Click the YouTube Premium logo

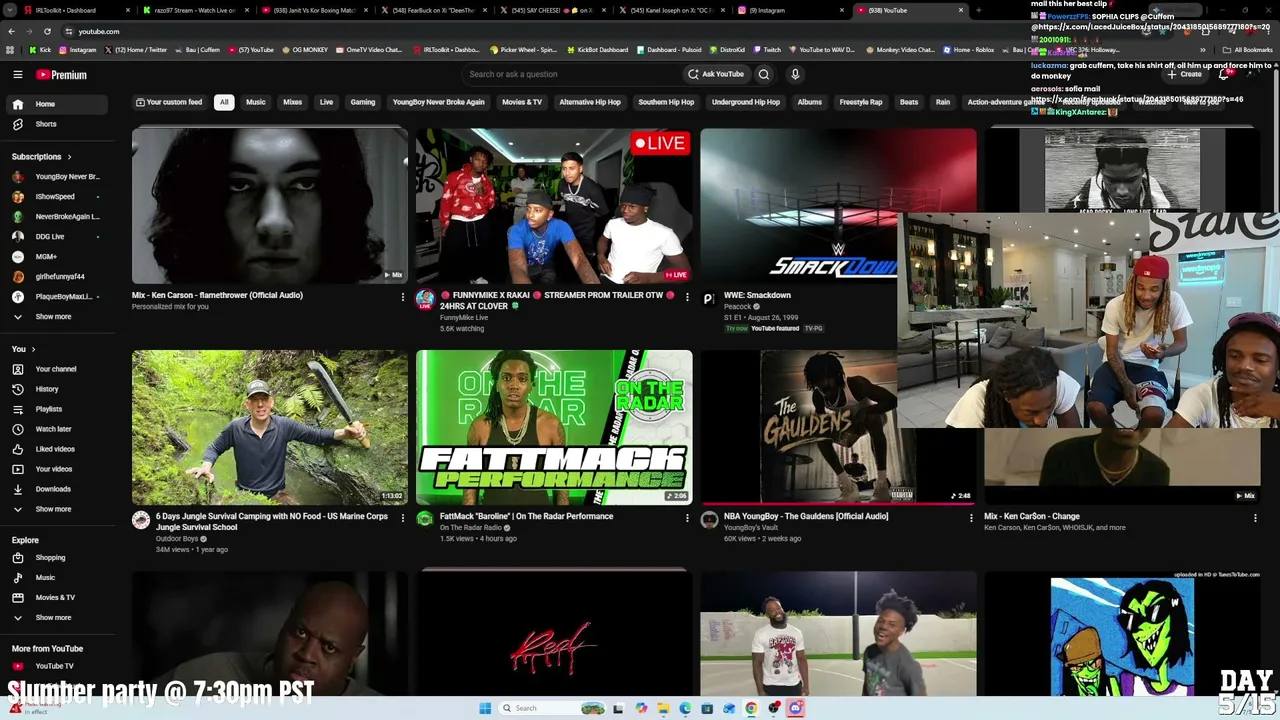pos(62,75)
